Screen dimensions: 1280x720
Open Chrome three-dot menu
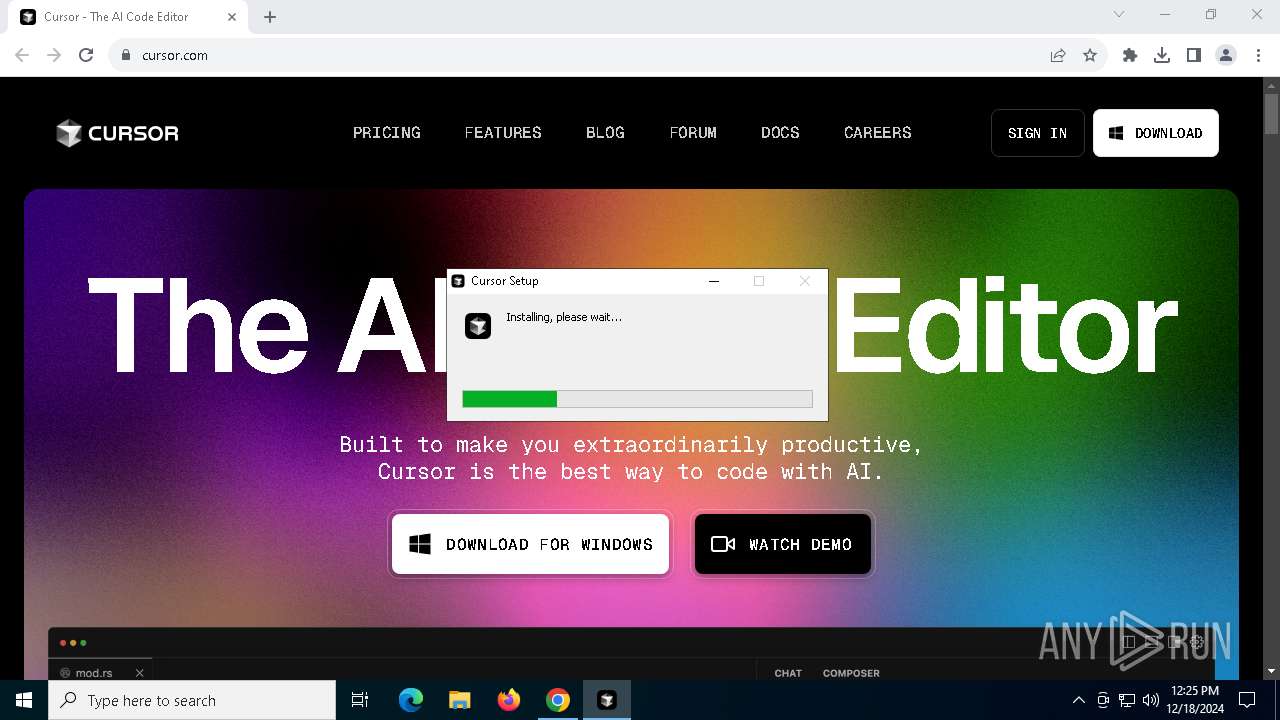[1257, 55]
